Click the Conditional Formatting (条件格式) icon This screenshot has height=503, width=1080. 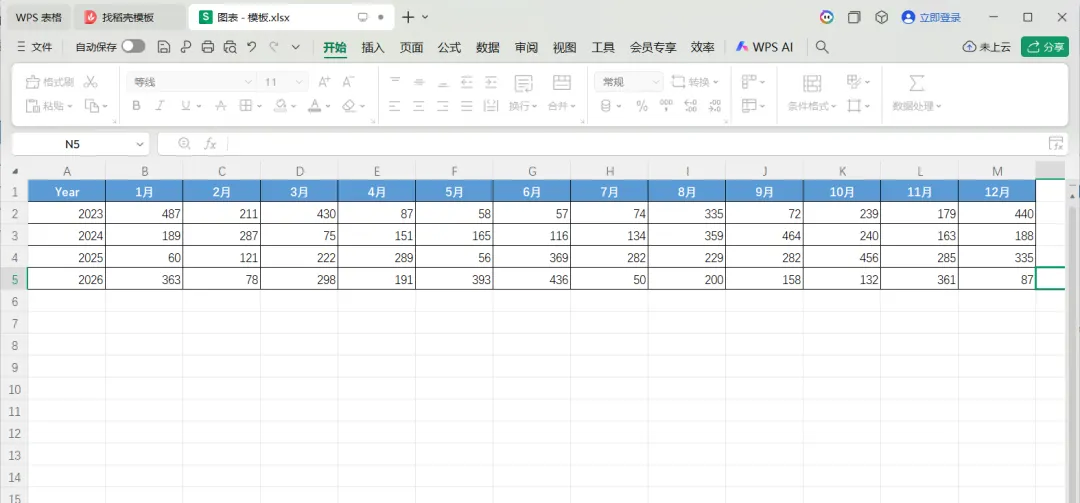coord(812,83)
